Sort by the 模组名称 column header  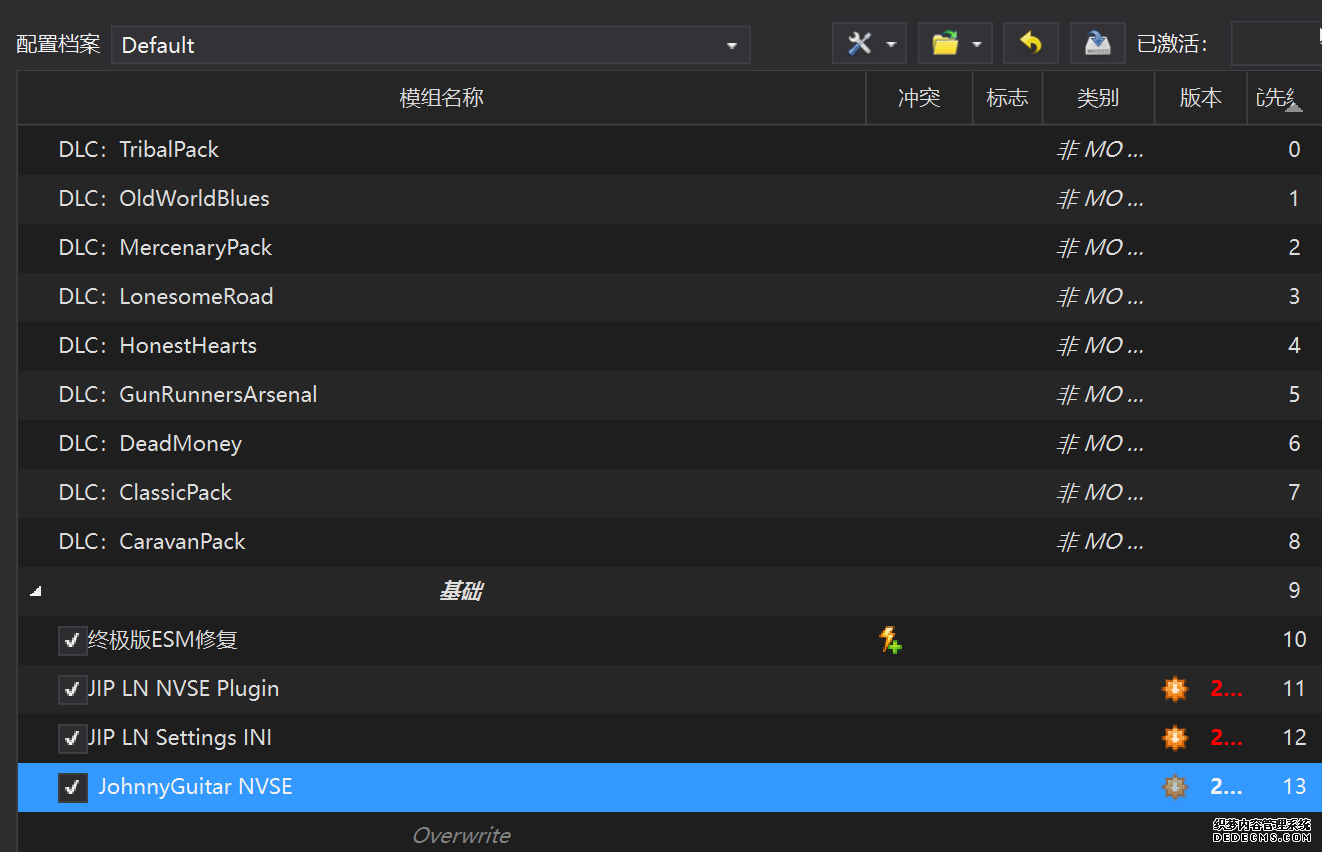[441, 98]
